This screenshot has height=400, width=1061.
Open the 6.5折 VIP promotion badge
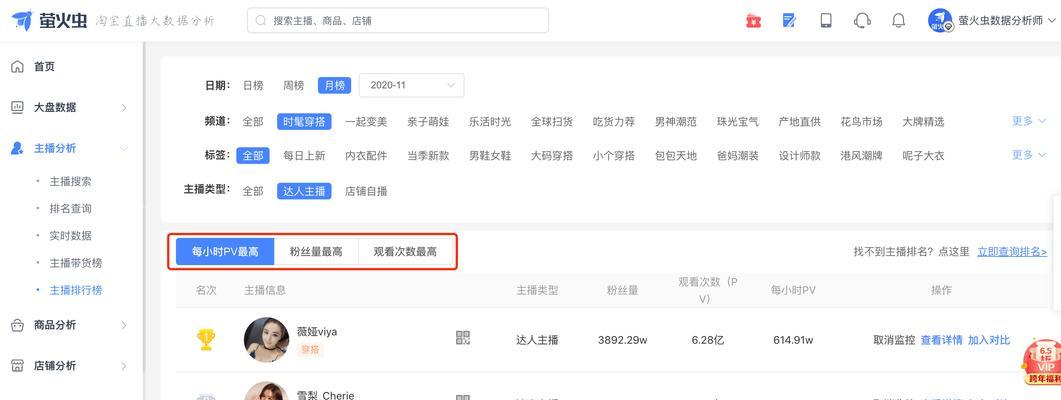pos(1043,362)
